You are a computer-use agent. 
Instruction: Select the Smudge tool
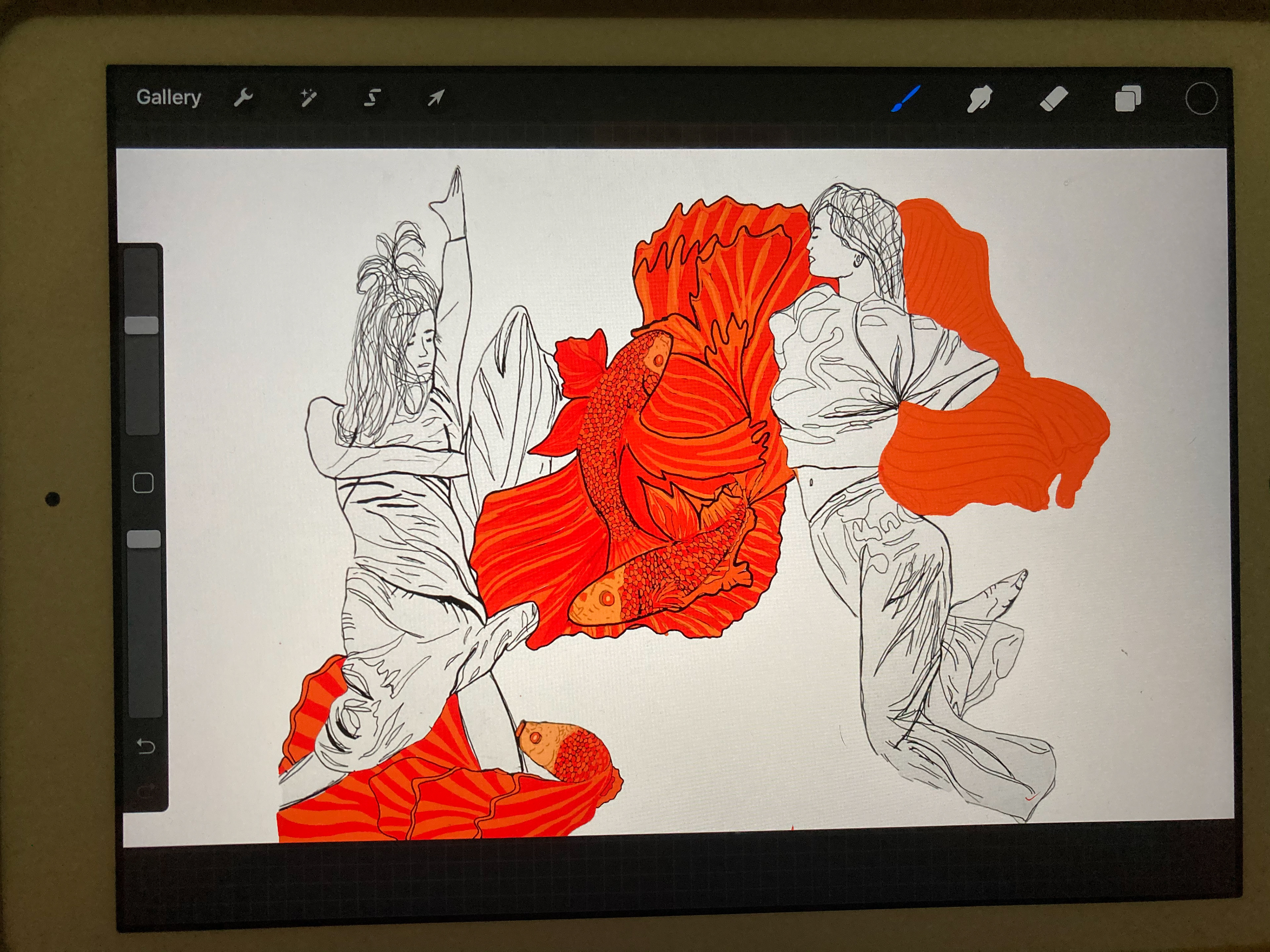coord(980,99)
